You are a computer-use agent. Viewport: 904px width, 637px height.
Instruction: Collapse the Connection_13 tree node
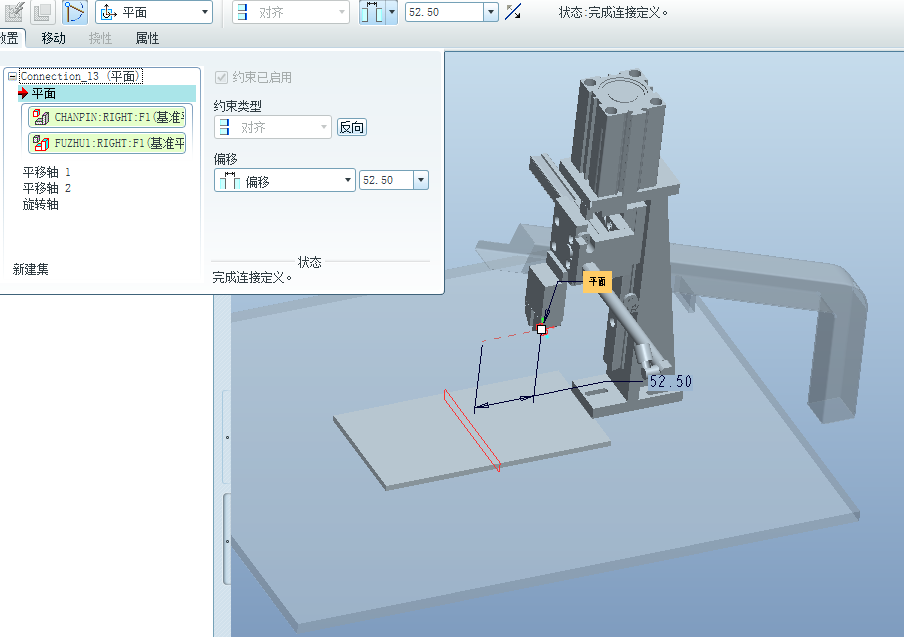click(12, 76)
